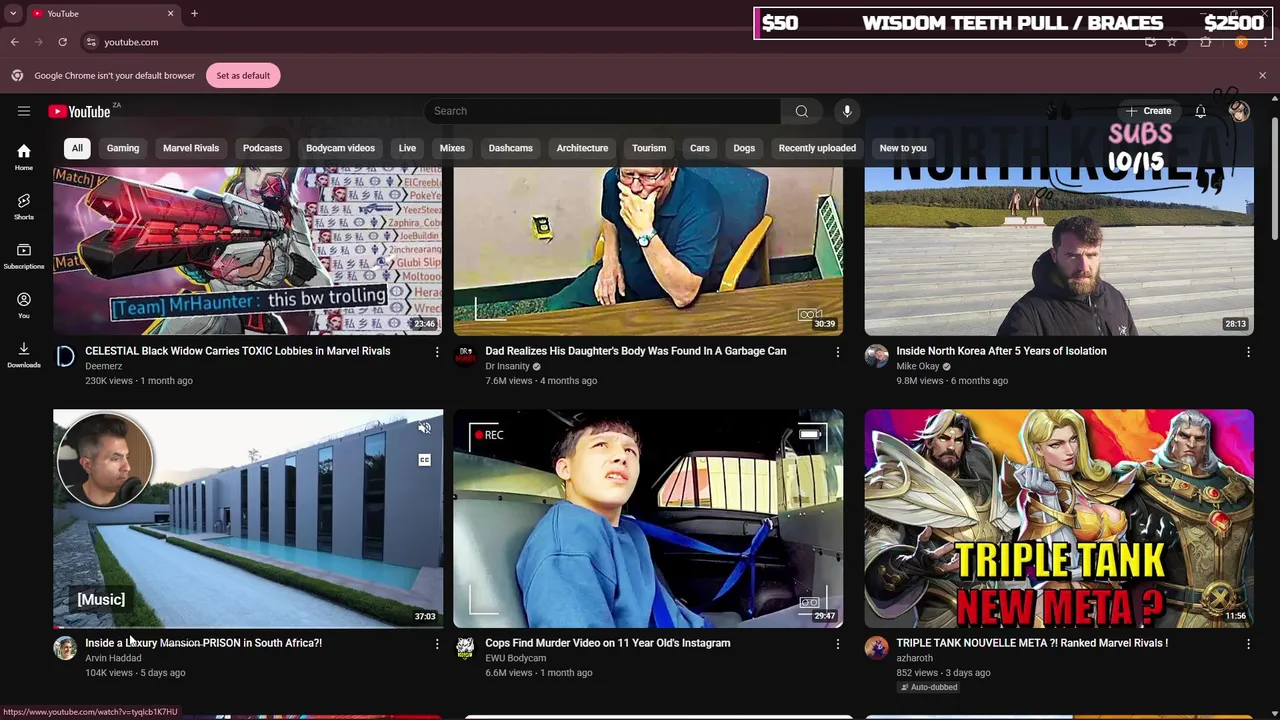Viewport: 1280px width, 720px height.
Task: Open options for TRIPLE TANK video
Action: 1248,644
